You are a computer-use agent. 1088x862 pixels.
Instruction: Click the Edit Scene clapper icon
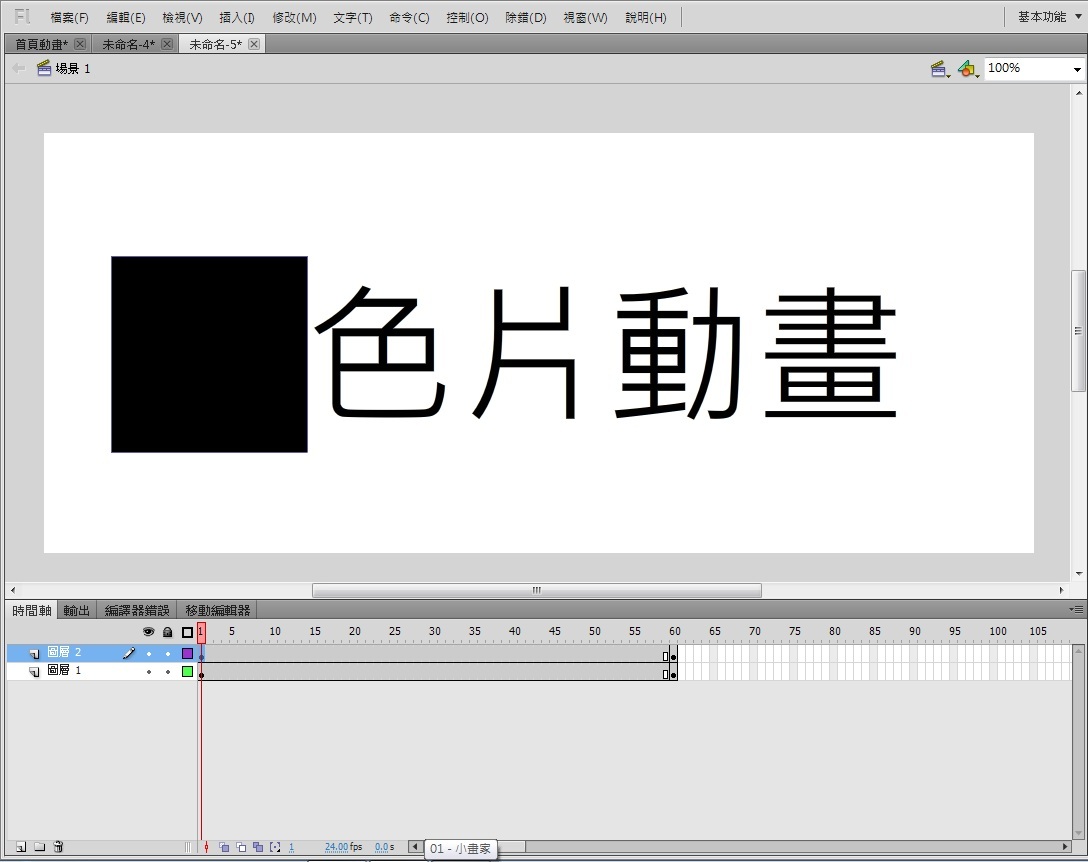tap(940, 69)
